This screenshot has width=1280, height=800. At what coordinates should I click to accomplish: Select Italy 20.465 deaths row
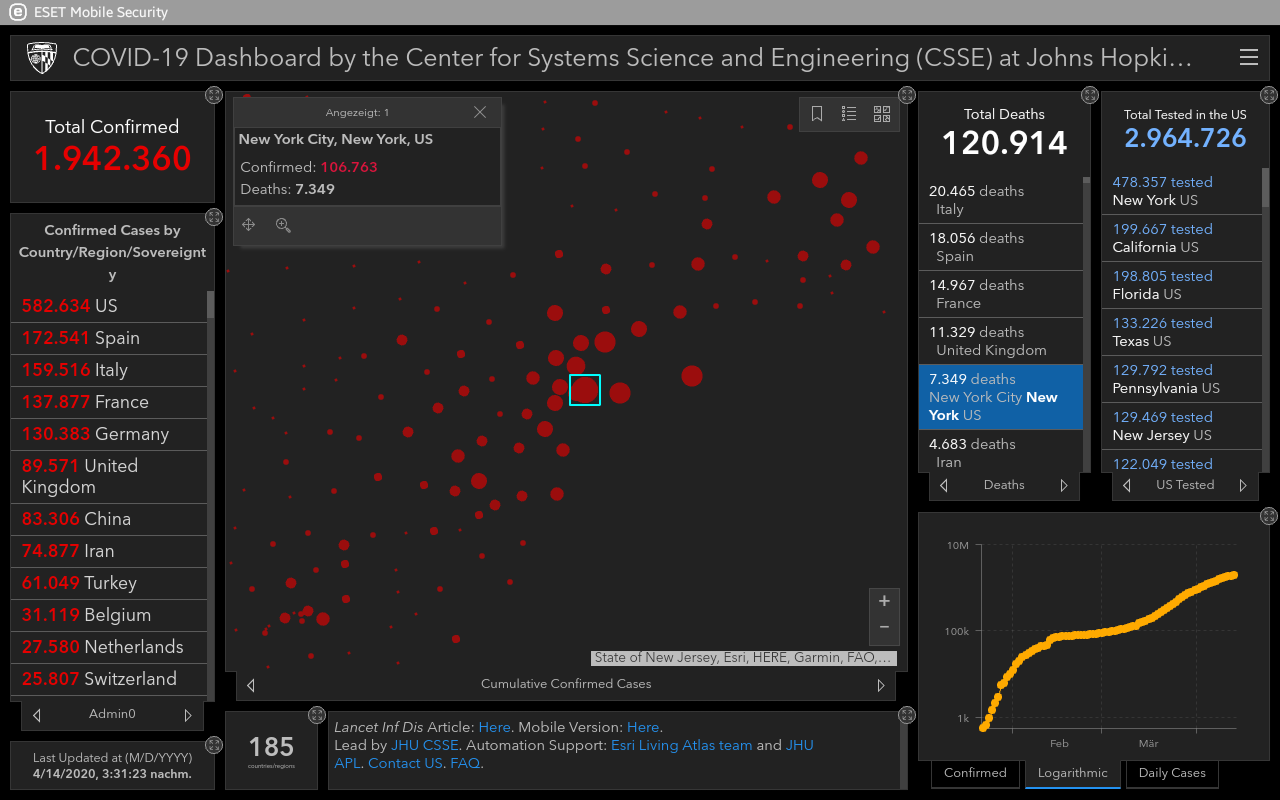click(x=1001, y=200)
